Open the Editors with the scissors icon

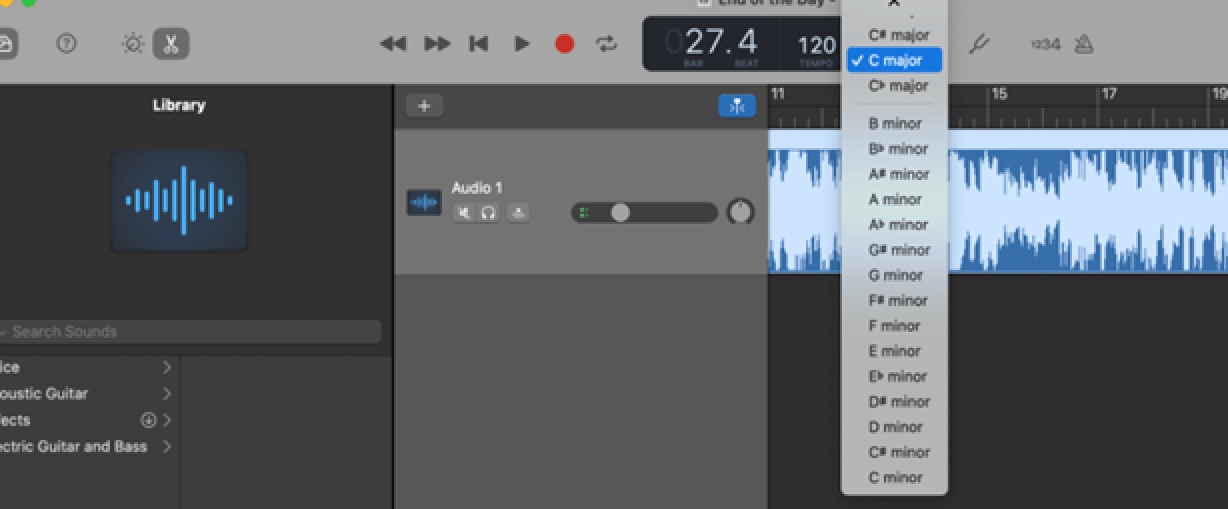coord(171,44)
